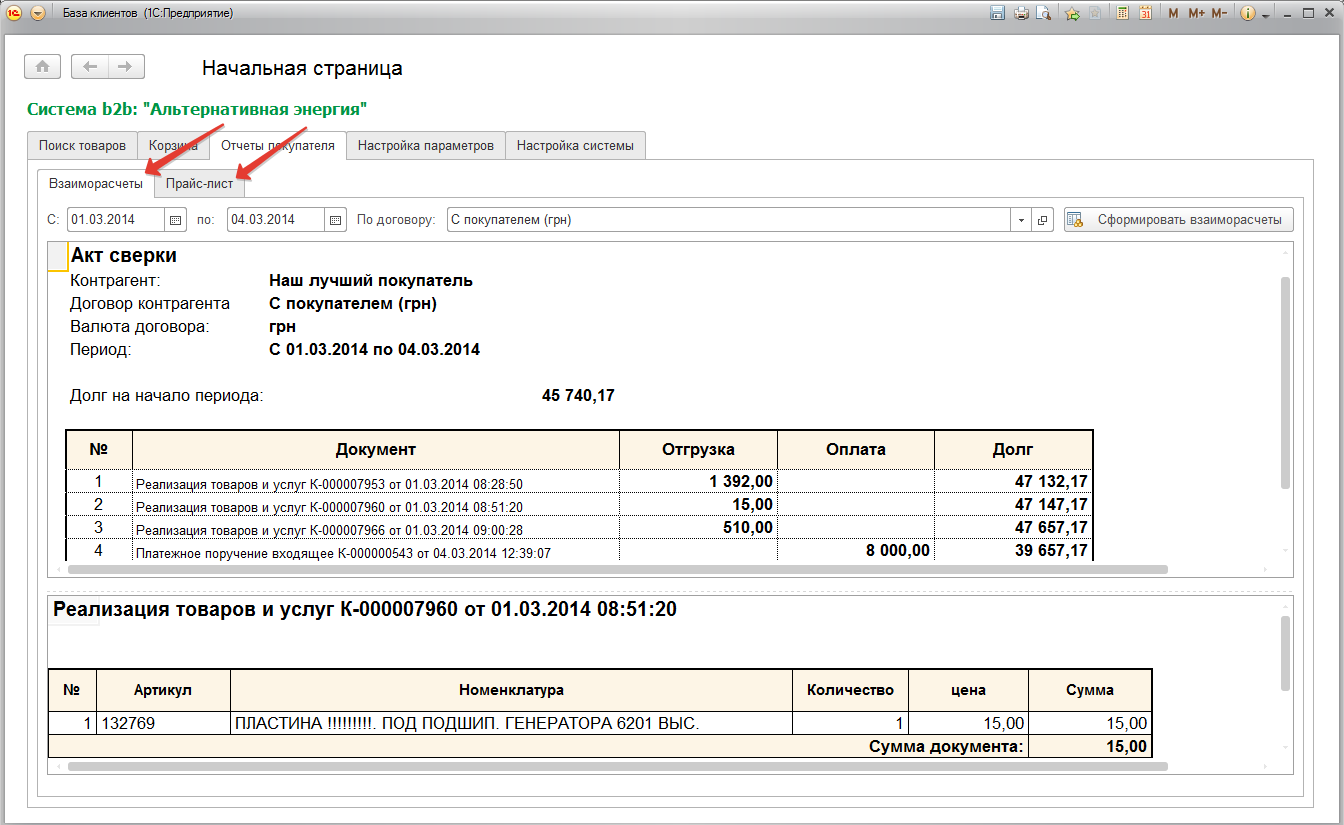
Task: Click the Акт сверки heading
Action: tap(124, 256)
